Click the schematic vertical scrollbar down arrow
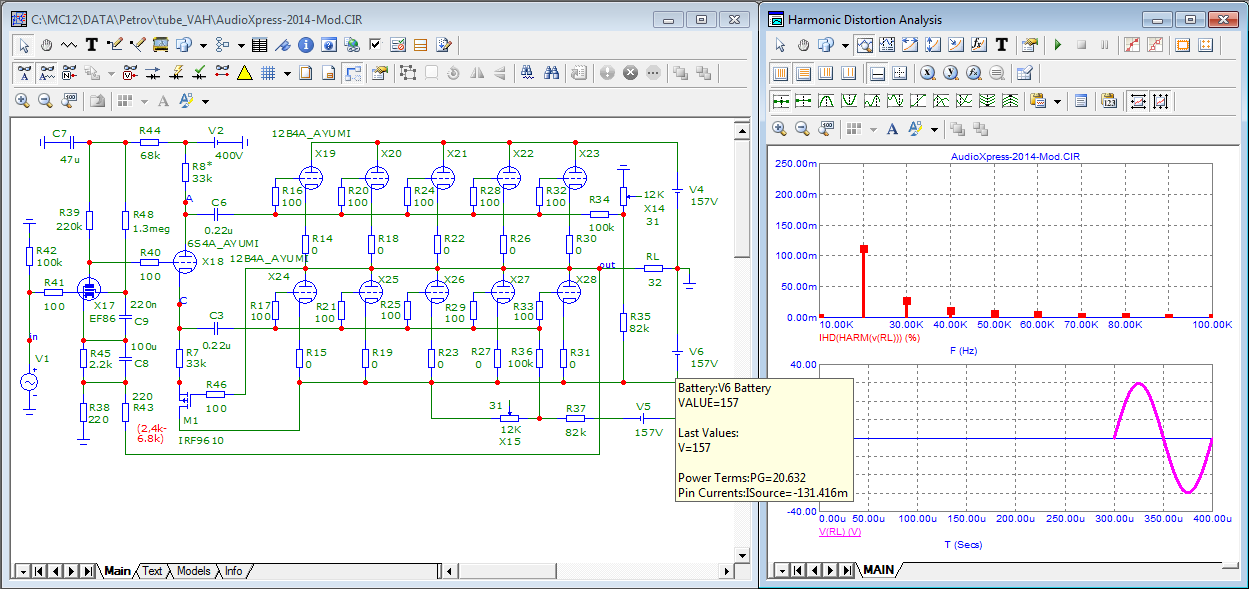Image resolution: width=1249 pixels, height=589 pixels. click(x=741, y=553)
